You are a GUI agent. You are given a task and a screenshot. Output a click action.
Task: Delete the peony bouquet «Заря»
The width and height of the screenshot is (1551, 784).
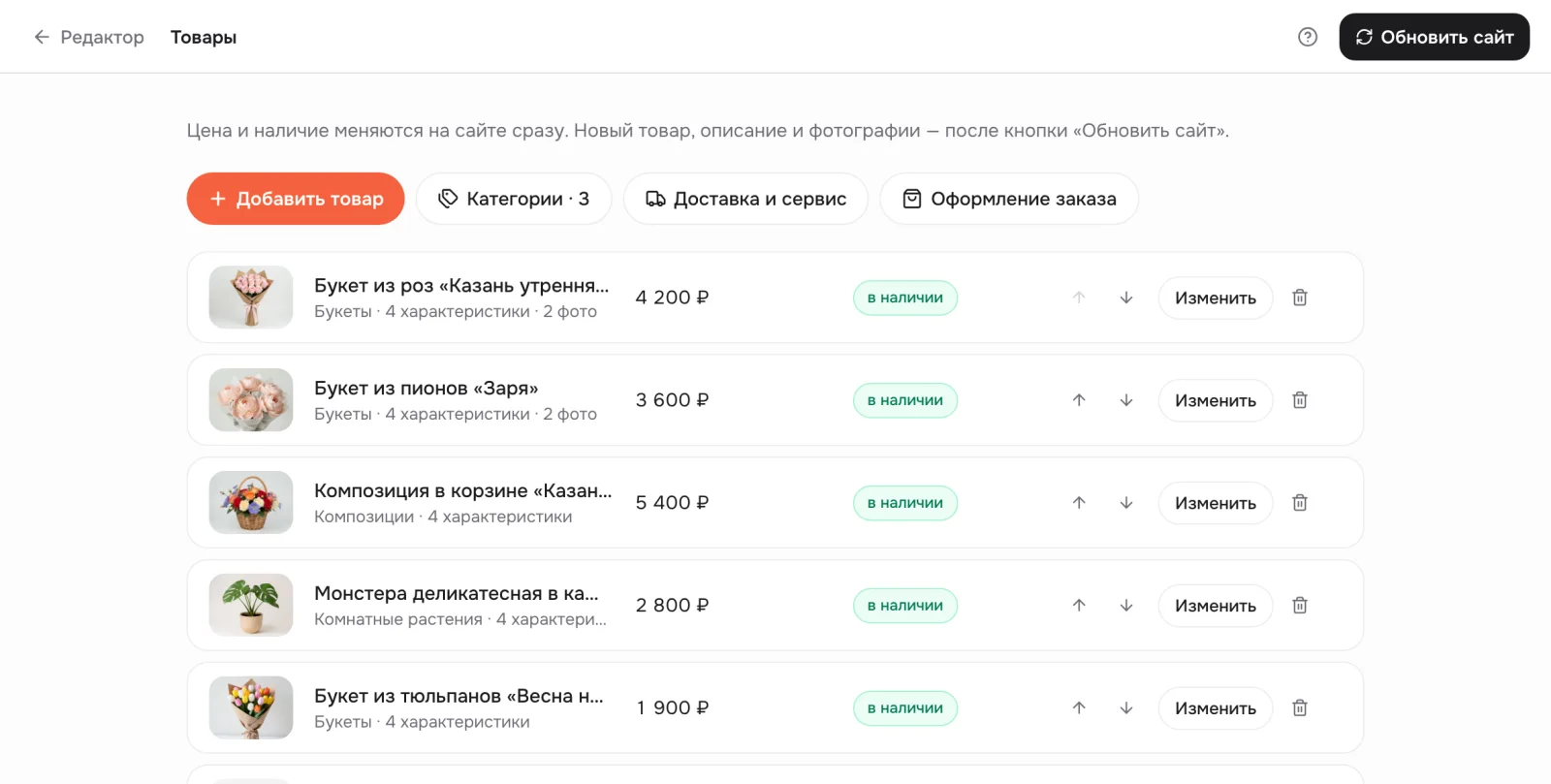1300,400
